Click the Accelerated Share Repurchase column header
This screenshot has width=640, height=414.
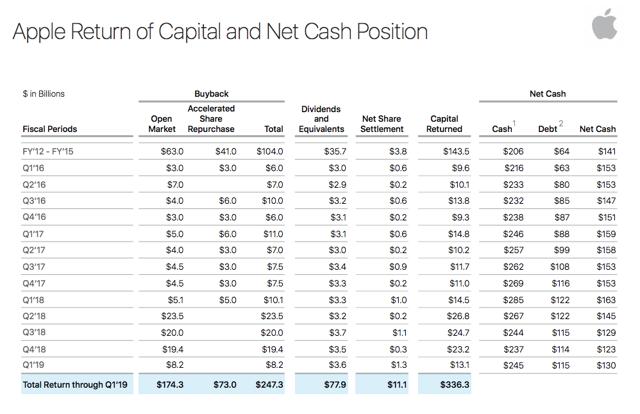(212, 118)
